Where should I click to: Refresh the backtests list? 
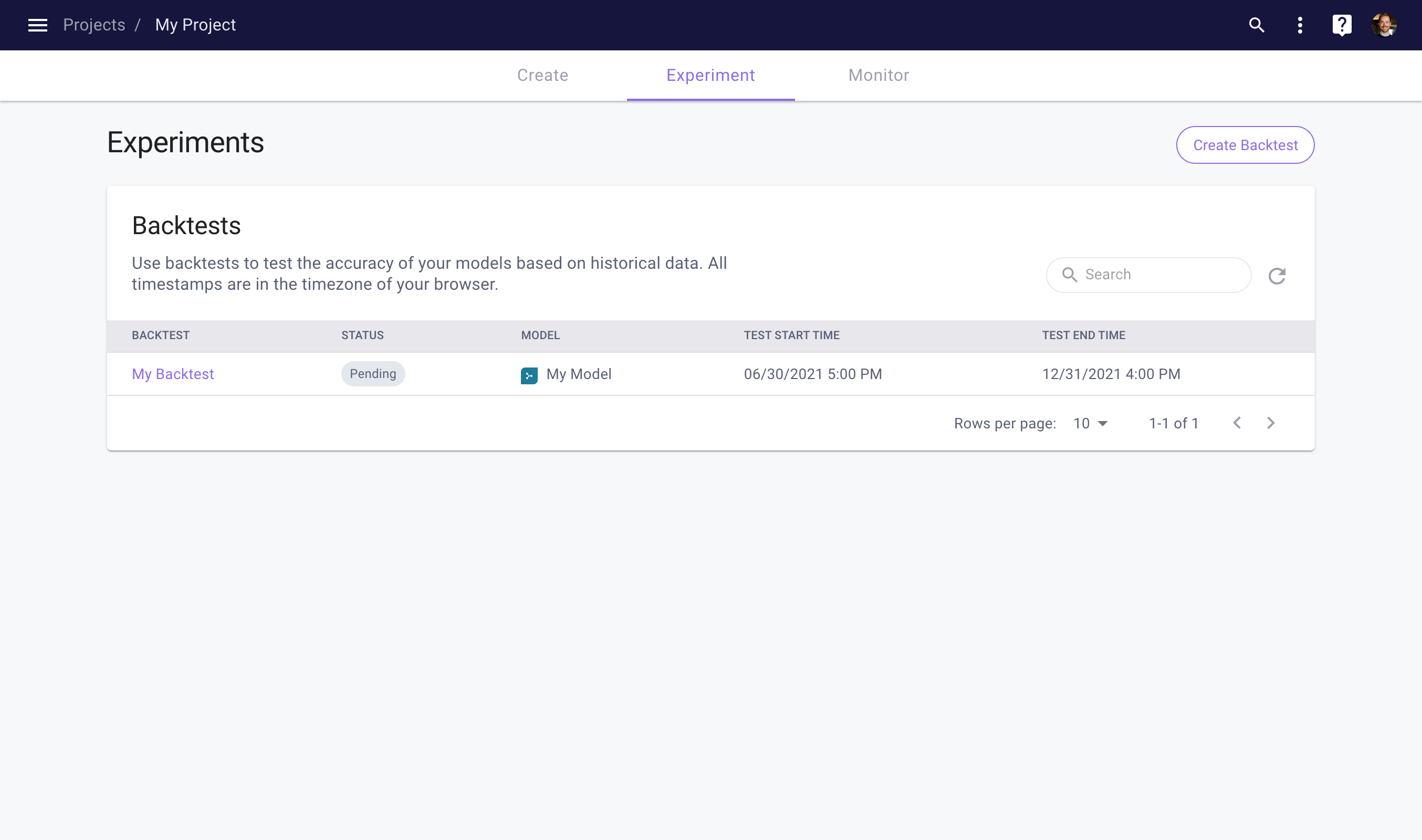pos(1277,276)
